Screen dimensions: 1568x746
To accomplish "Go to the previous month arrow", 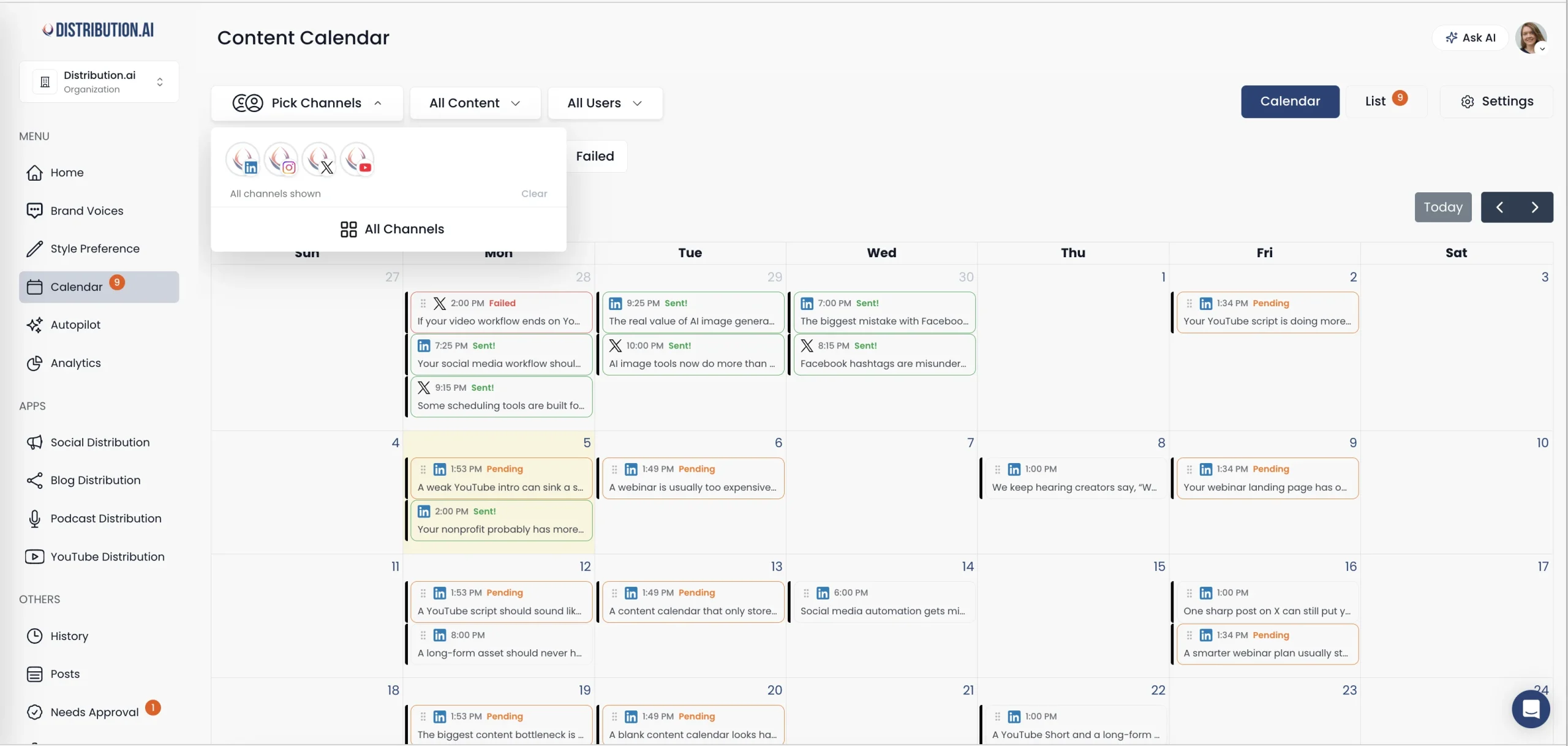I will pyautogui.click(x=1499, y=207).
